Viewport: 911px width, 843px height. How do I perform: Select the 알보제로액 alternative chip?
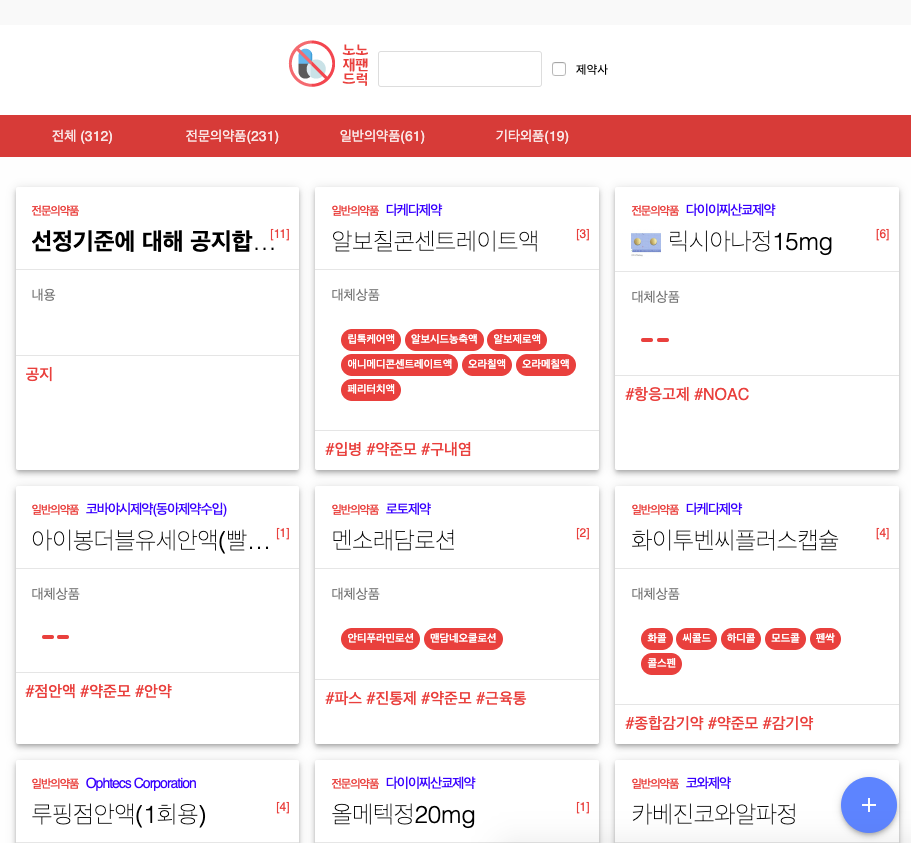pyautogui.click(x=517, y=339)
